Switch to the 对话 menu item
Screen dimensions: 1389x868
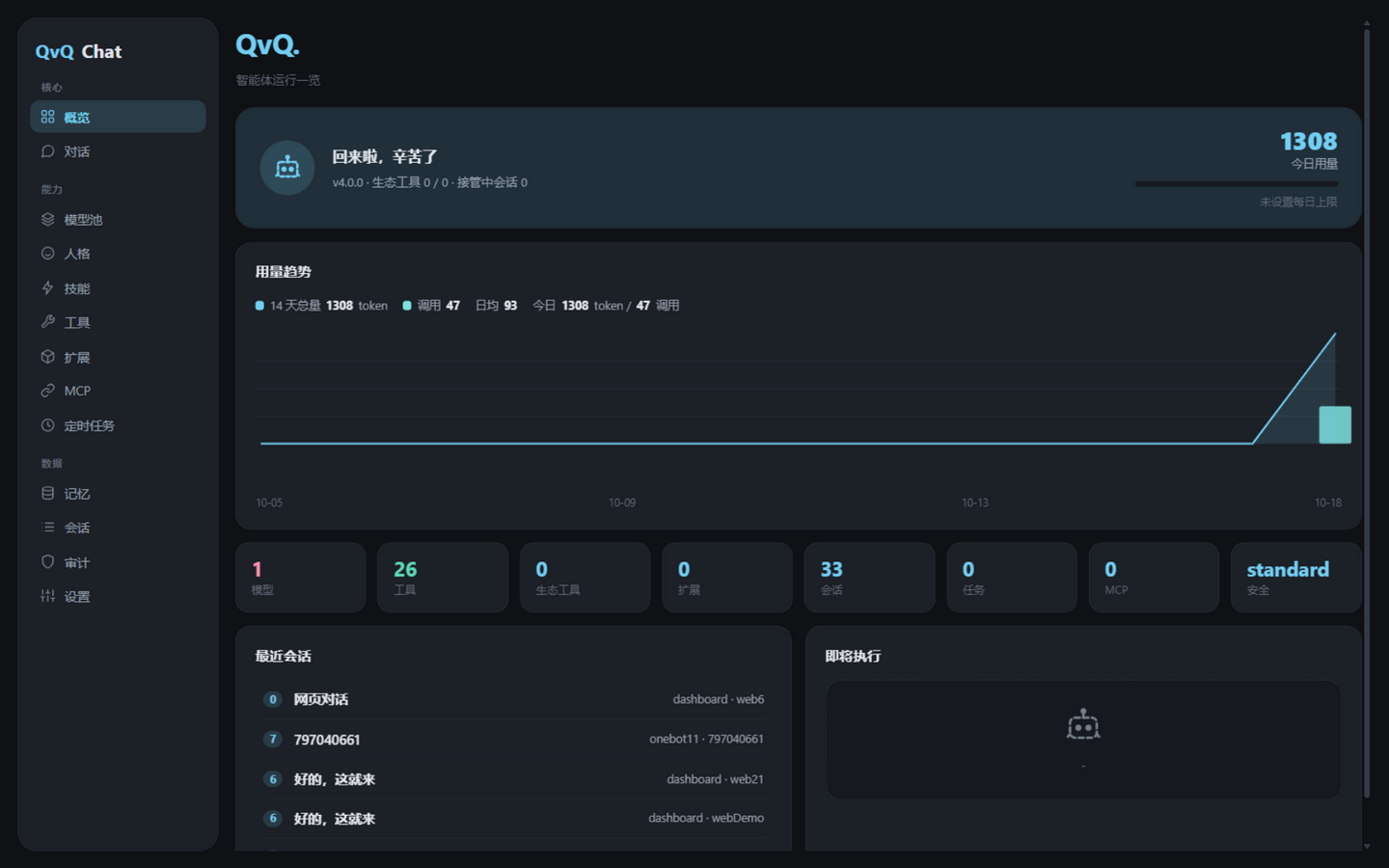118,151
